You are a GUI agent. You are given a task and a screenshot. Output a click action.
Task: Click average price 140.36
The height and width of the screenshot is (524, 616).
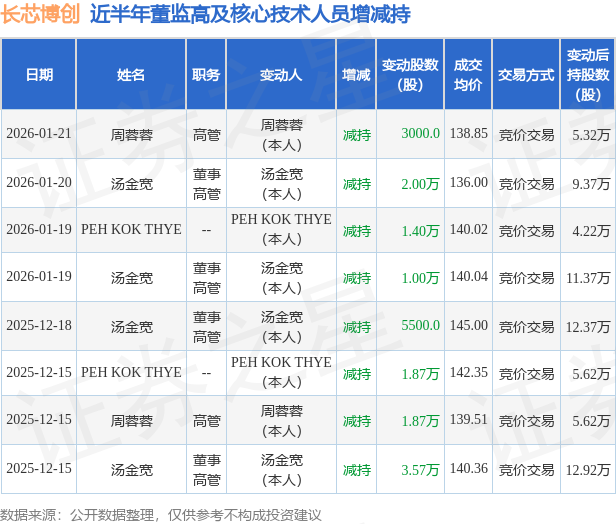coord(469,468)
